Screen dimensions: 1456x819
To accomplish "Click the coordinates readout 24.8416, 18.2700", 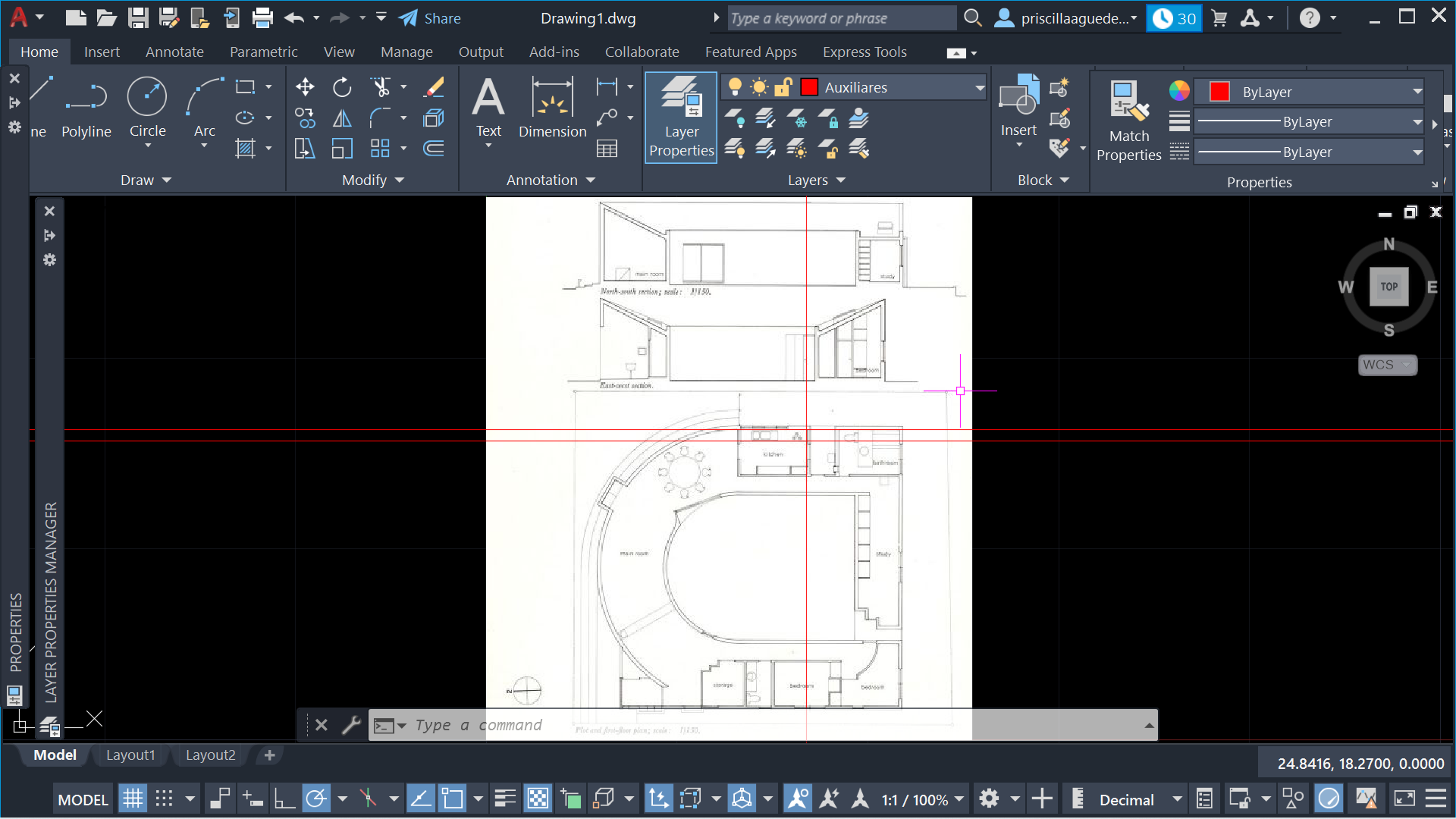I will (1360, 764).
